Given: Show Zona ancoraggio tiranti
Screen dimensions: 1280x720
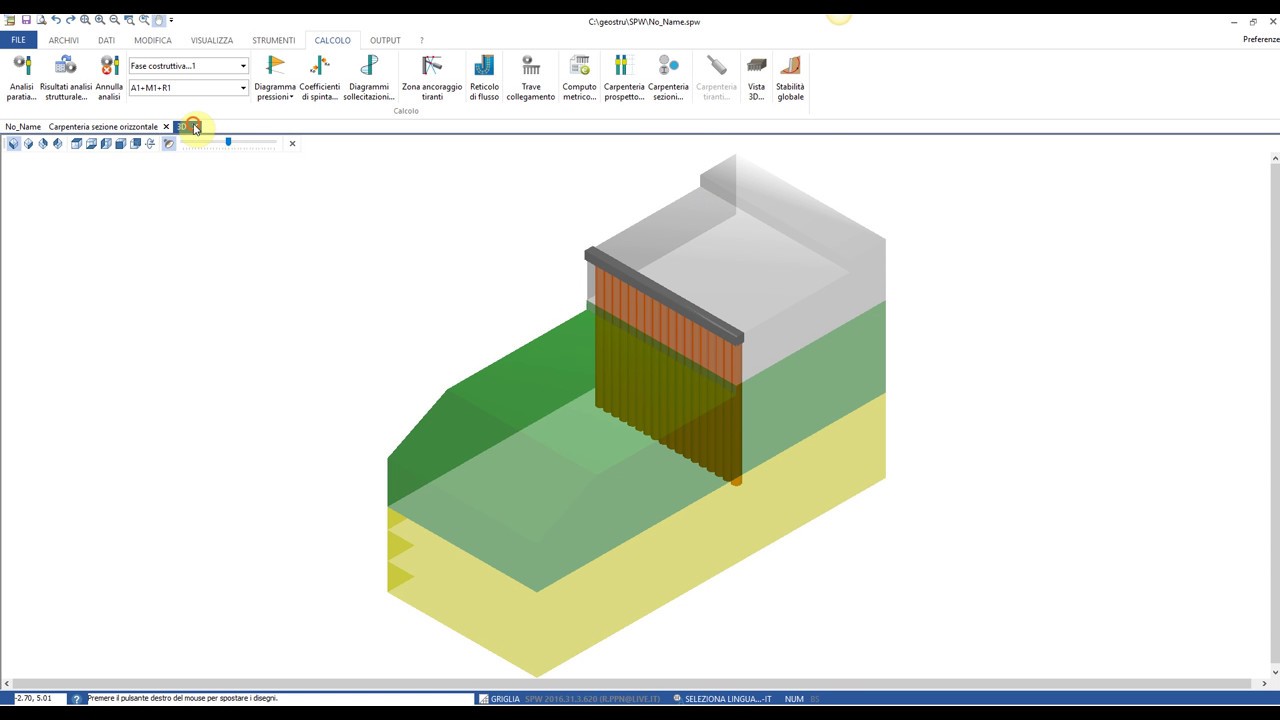Looking at the screenshot, I should pyautogui.click(x=432, y=78).
